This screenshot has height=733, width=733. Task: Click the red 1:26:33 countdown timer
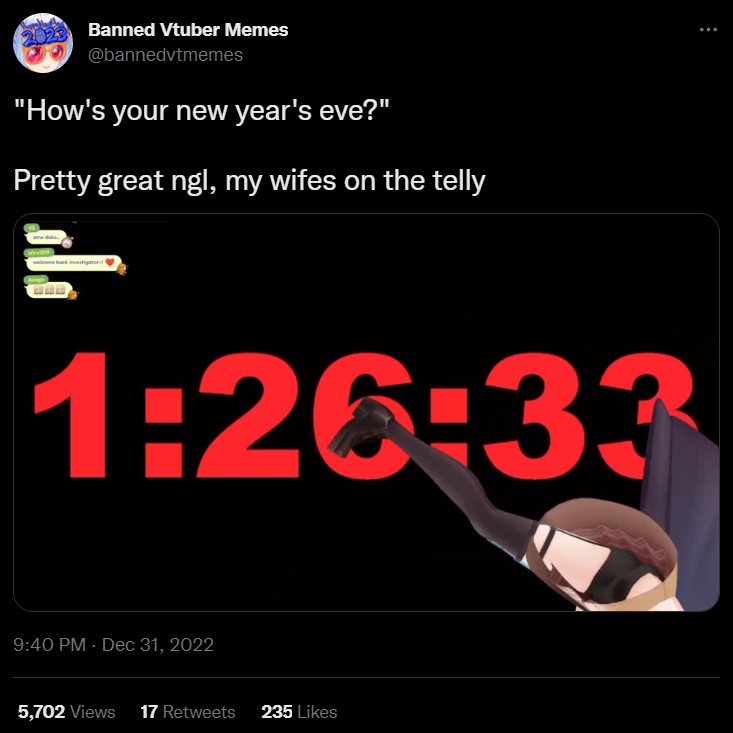click(365, 416)
